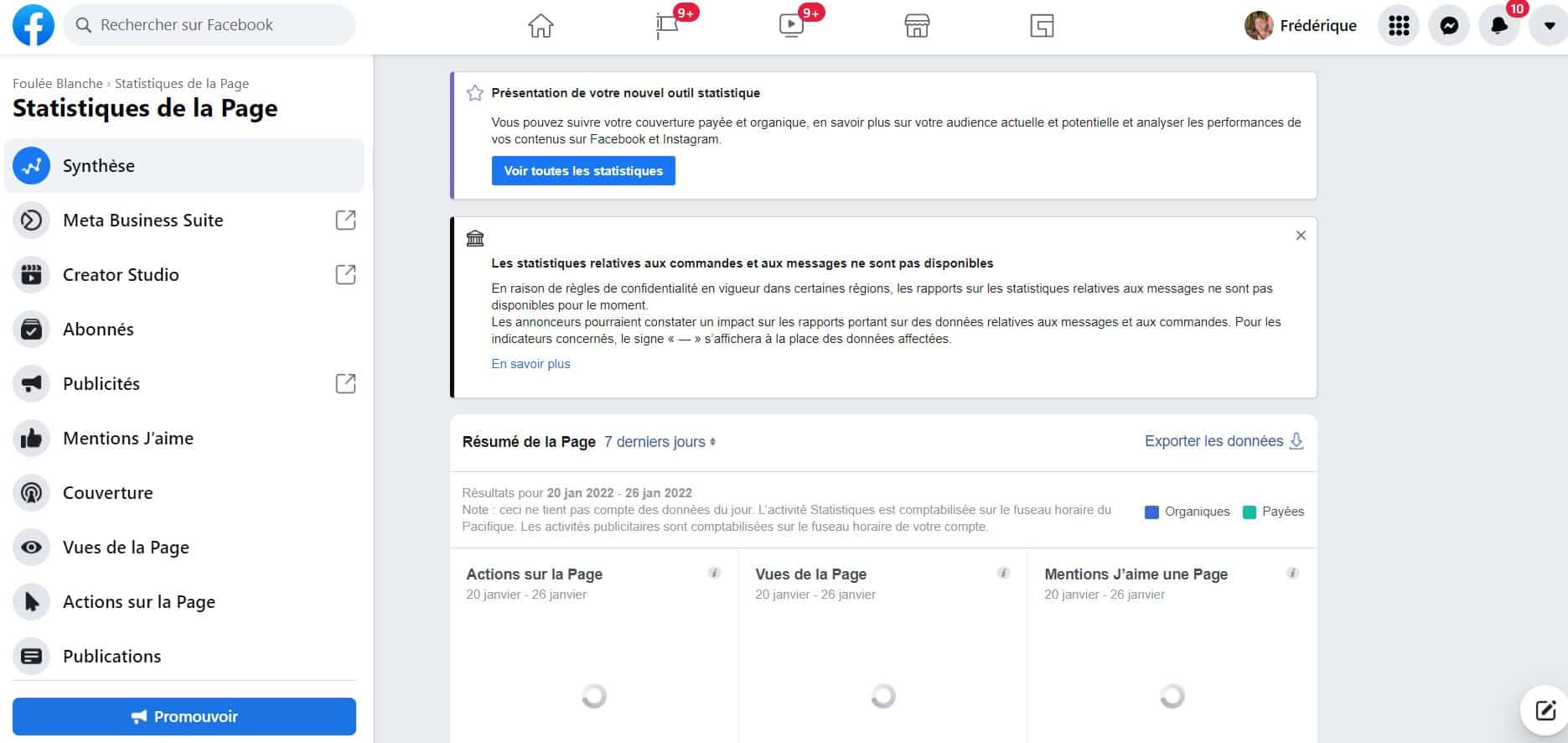Click the 'Rechercher sur Facebook' search field
Viewport: 1568px width, 743px height.
pyautogui.click(x=210, y=25)
